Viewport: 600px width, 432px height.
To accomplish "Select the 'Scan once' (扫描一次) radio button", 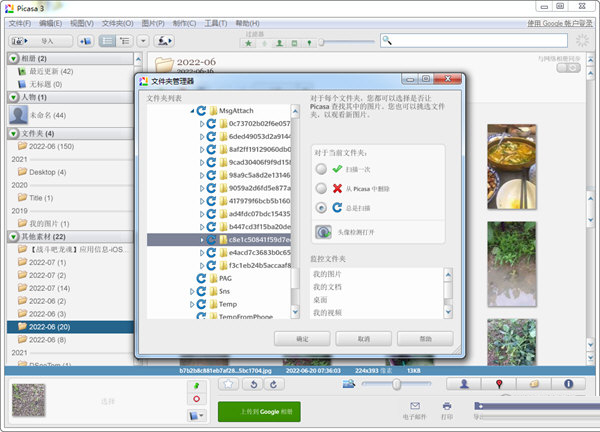I will click(321, 169).
